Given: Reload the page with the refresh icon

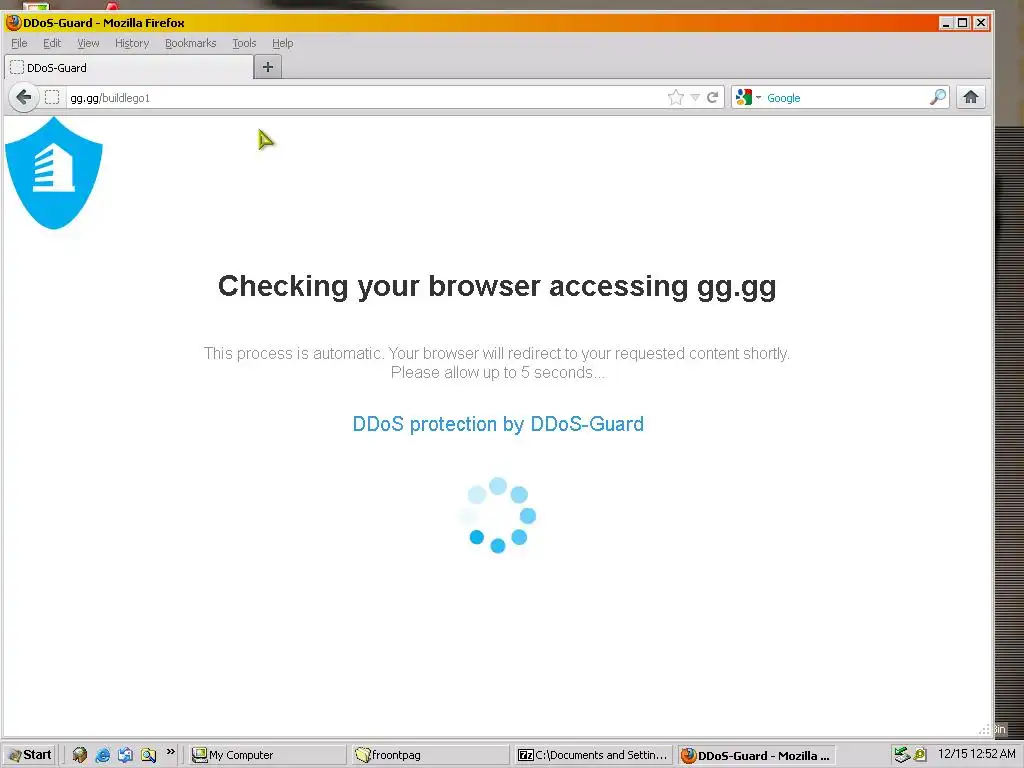Looking at the screenshot, I should (x=712, y=98).
